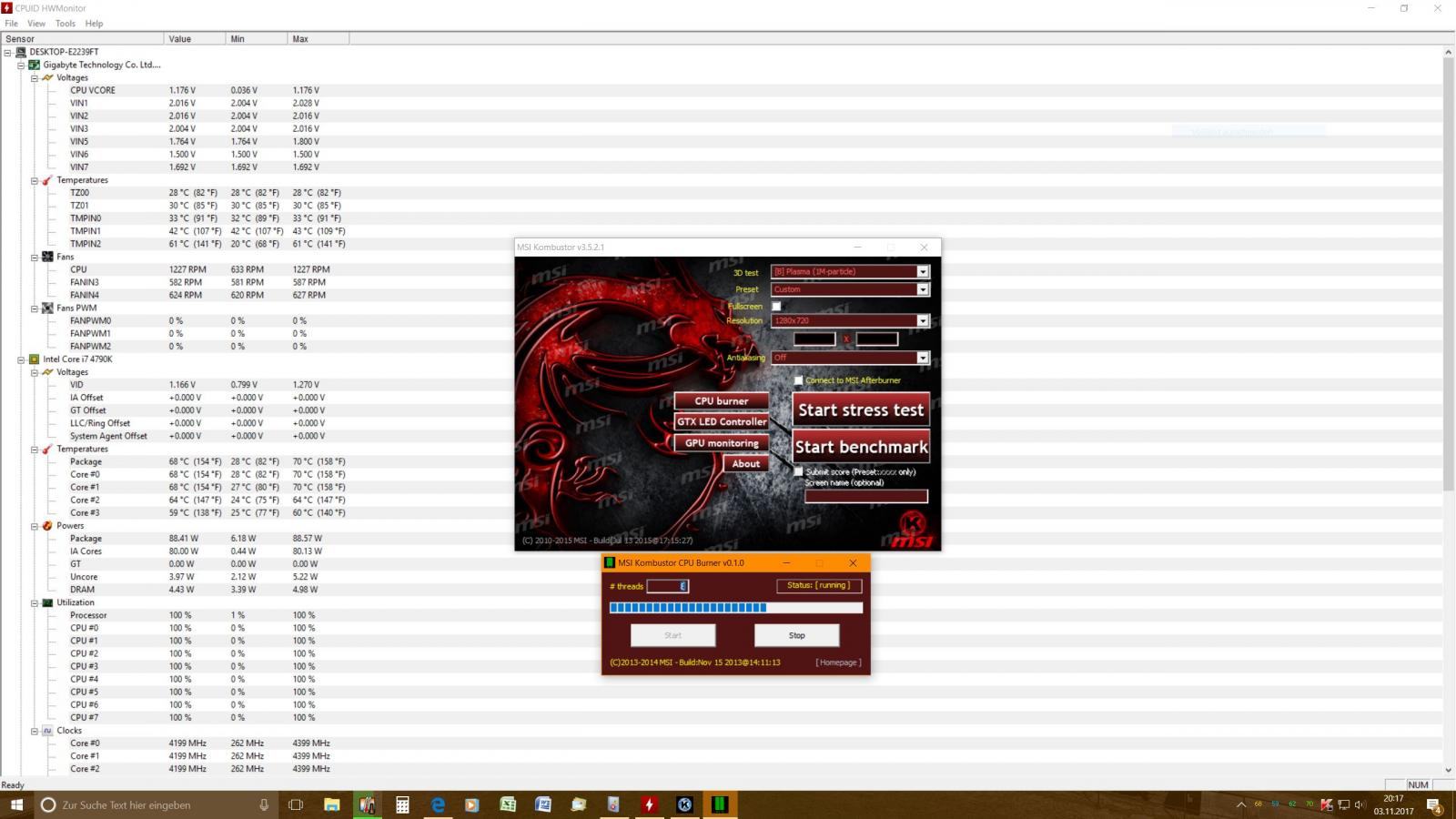Switch to MSI Kombustor taskbar icon
1456x819 pixels.
[x=684, y=805]
